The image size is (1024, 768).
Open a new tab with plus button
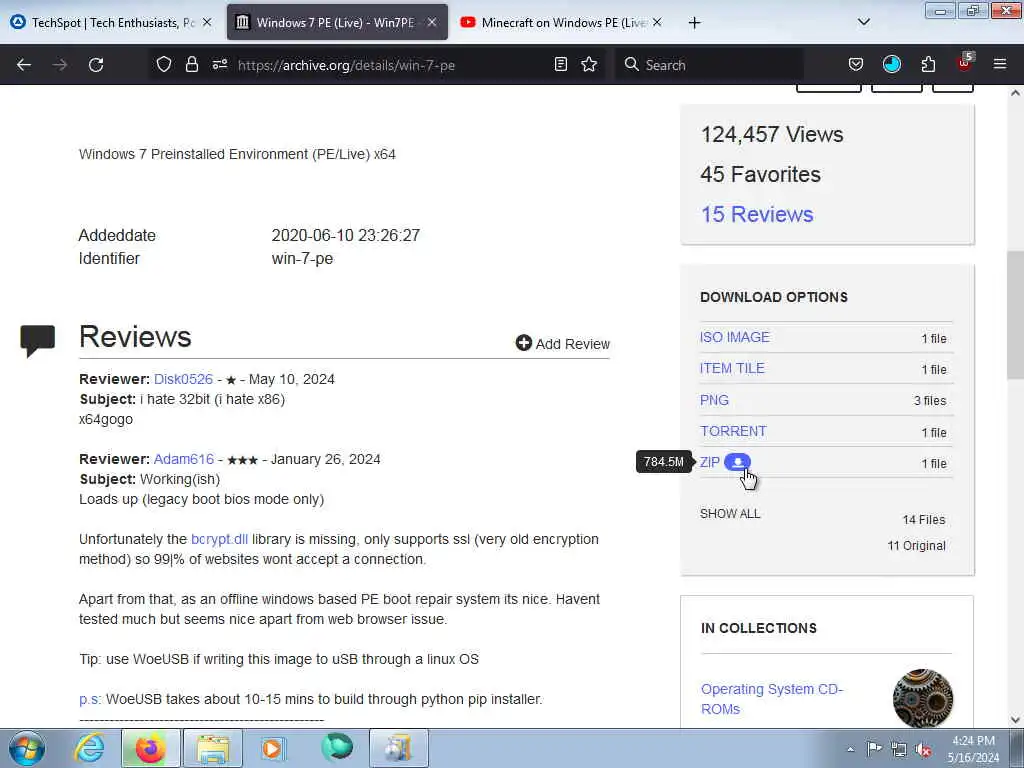(x=694, y=23)
